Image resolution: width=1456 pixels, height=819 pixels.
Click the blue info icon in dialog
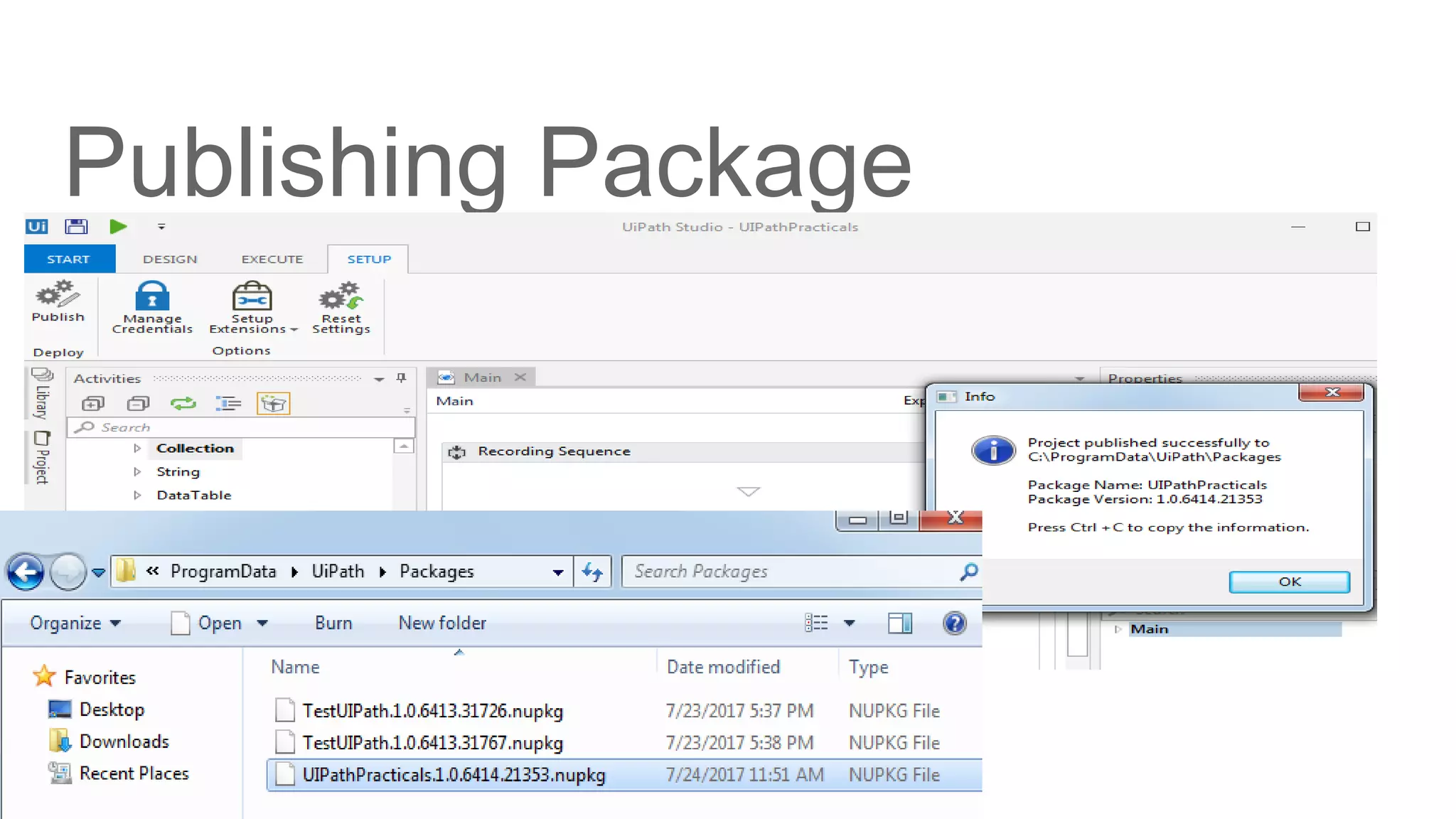(x=993, y=450)
